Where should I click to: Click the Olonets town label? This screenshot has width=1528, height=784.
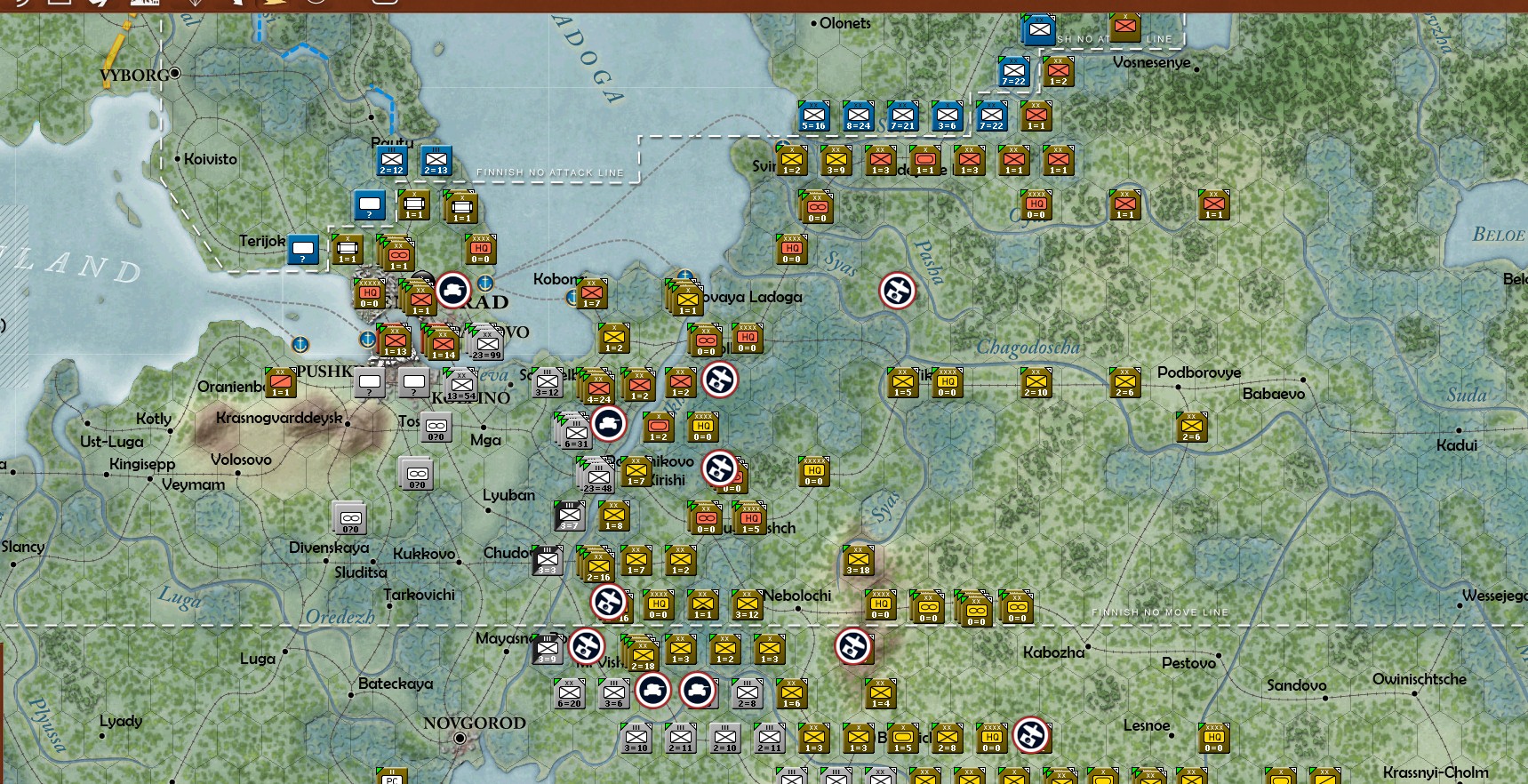(845, 23)
